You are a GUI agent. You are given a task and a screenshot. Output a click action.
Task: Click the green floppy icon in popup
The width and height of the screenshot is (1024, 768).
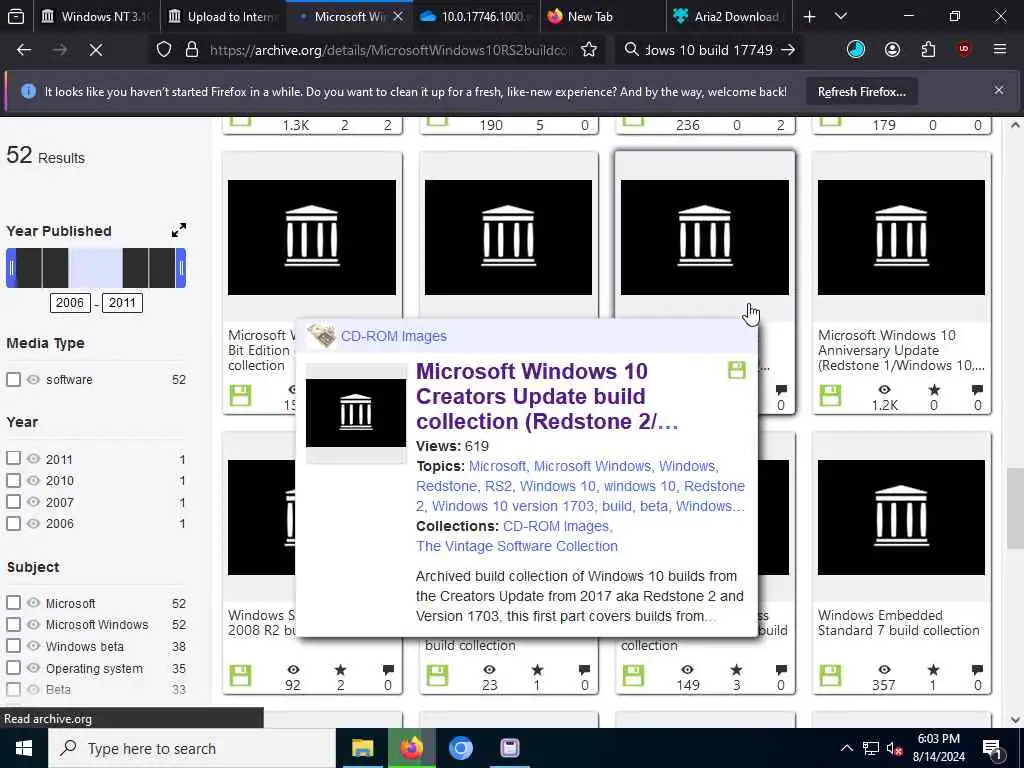pos(737,370)
